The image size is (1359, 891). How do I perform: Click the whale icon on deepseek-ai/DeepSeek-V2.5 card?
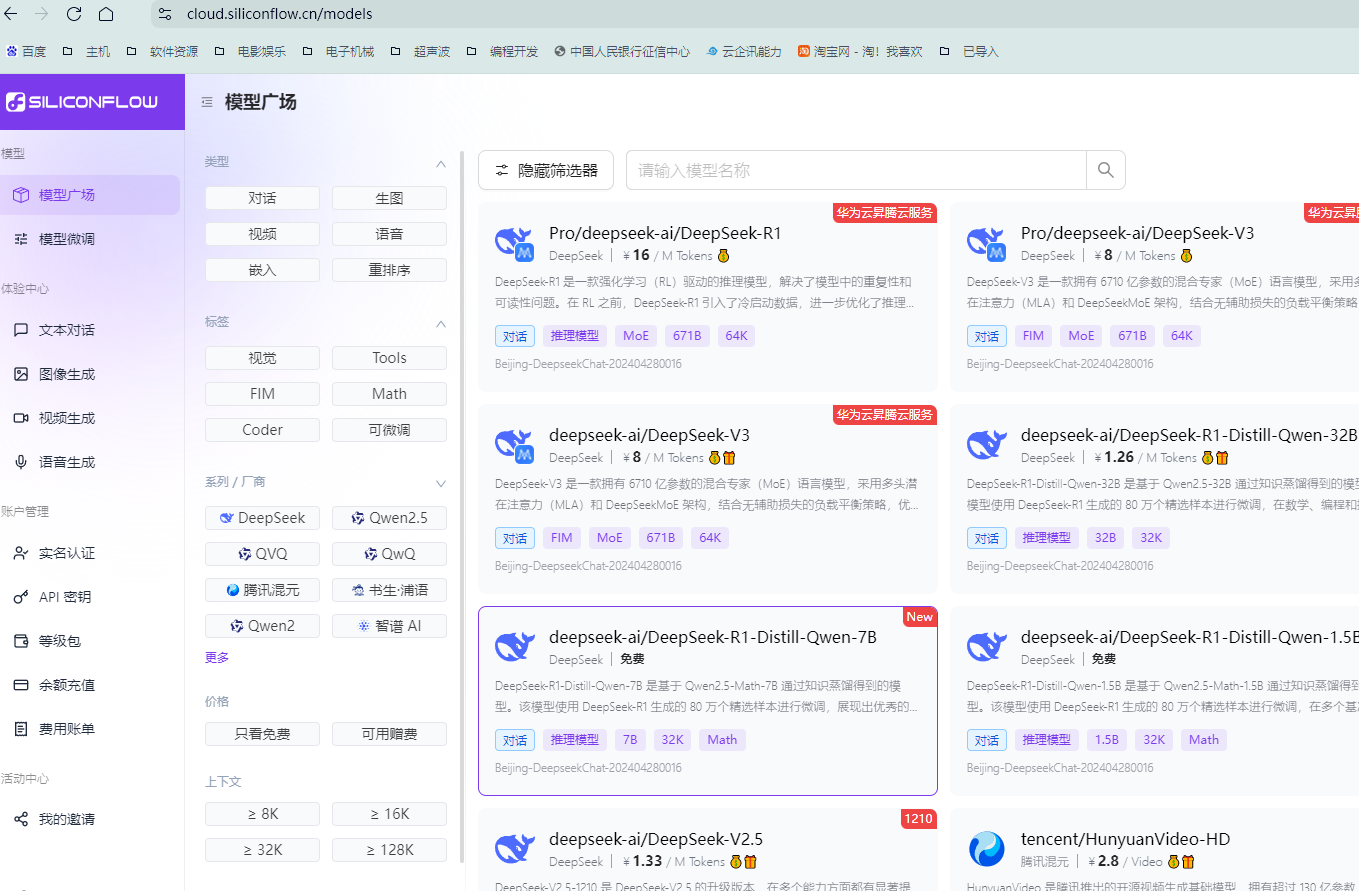[515, 849]
